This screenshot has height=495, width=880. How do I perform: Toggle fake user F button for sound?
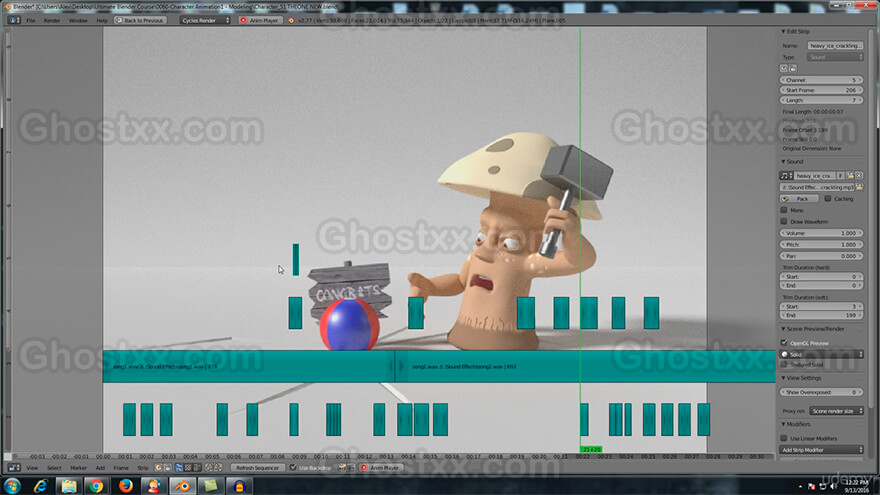pyautogui.click(x=840, y=176)
